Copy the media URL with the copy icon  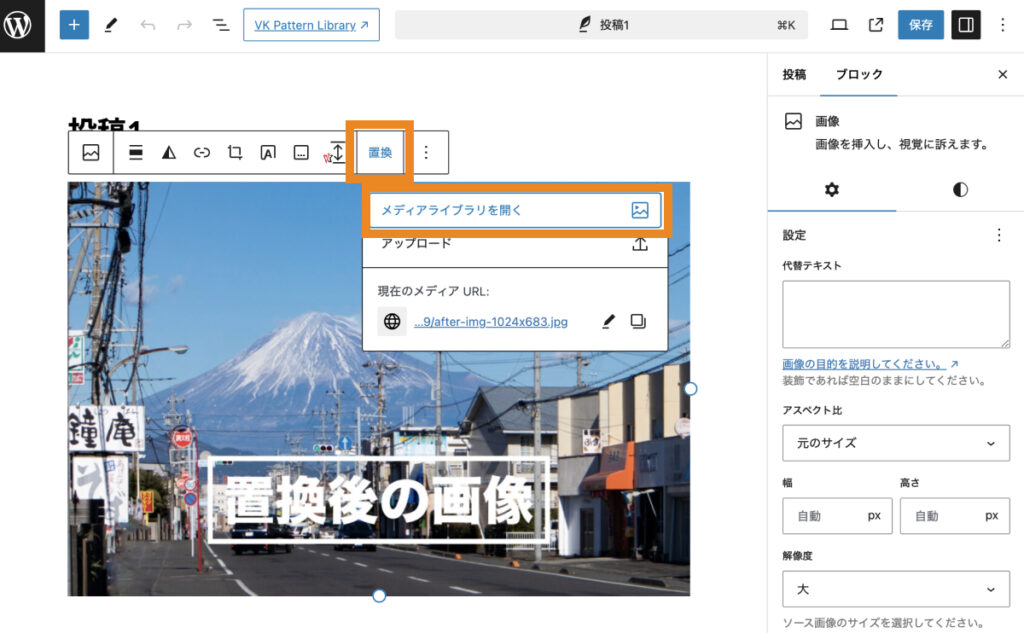pos(640,321)
